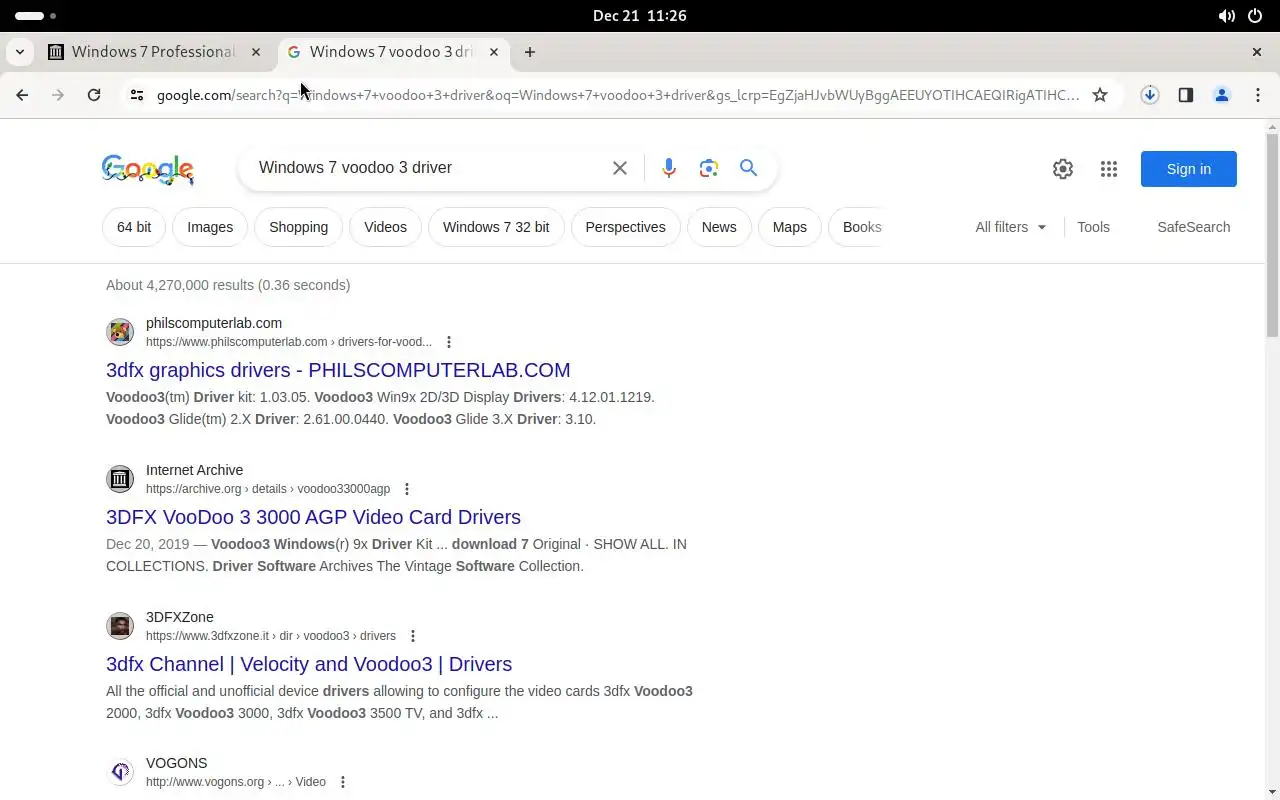Image resolution: width=1280 pixels, height=800 pixels.
Task: Open more options for Internet Archive result
Action: [407, 489]
